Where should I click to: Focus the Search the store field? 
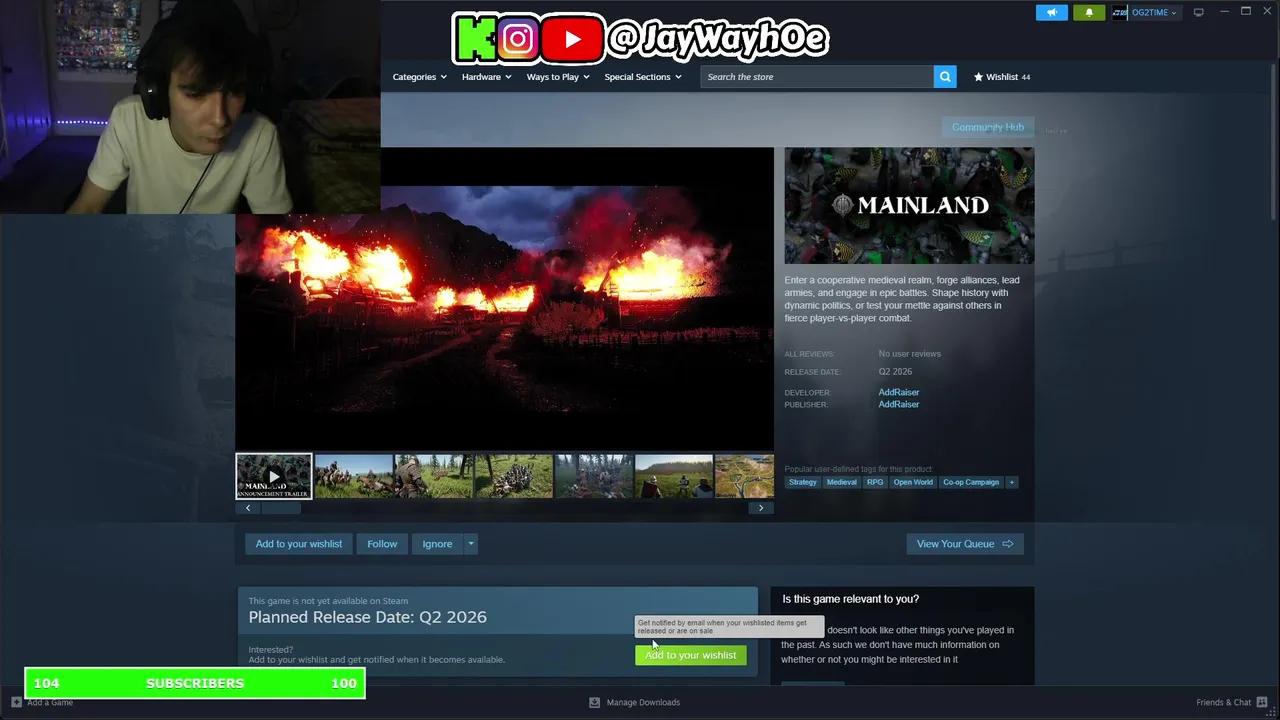click(x=817, y=77)
